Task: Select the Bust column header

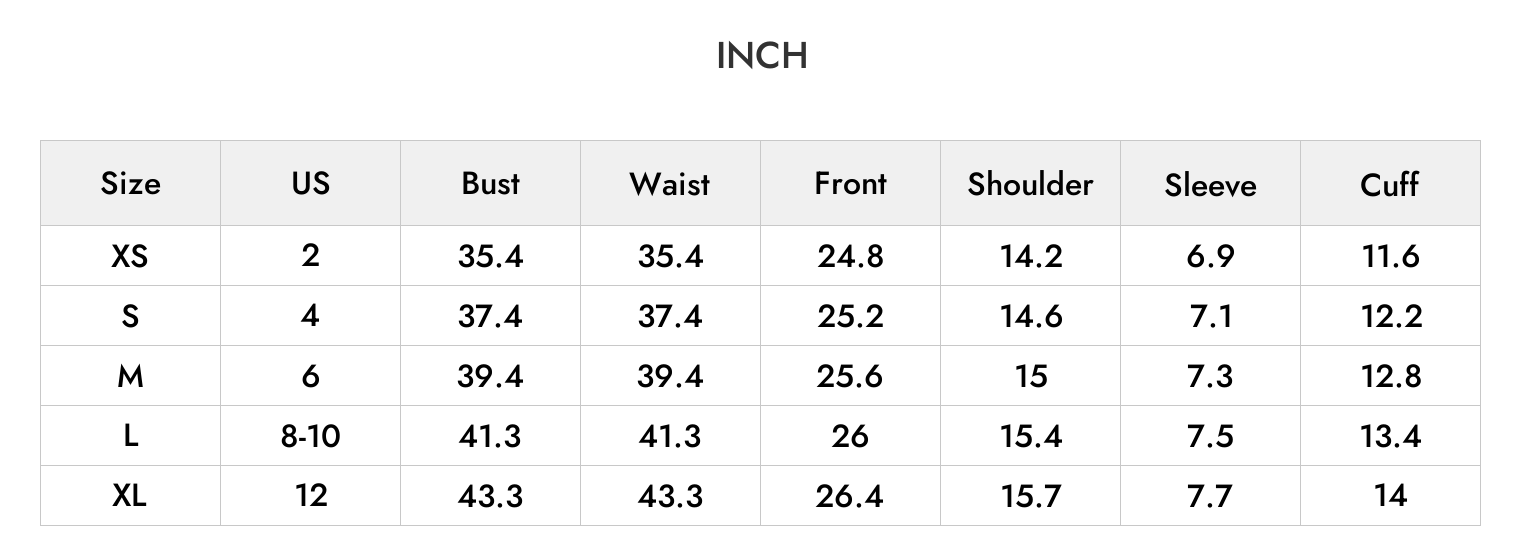Action: coord(490,183)
